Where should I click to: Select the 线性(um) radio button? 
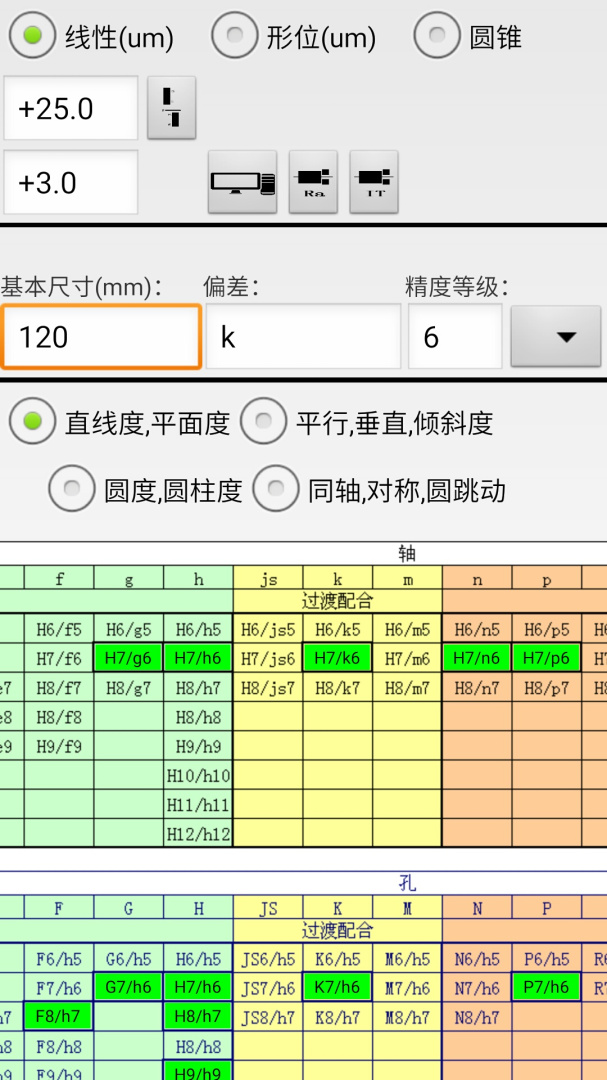[34, 37]
